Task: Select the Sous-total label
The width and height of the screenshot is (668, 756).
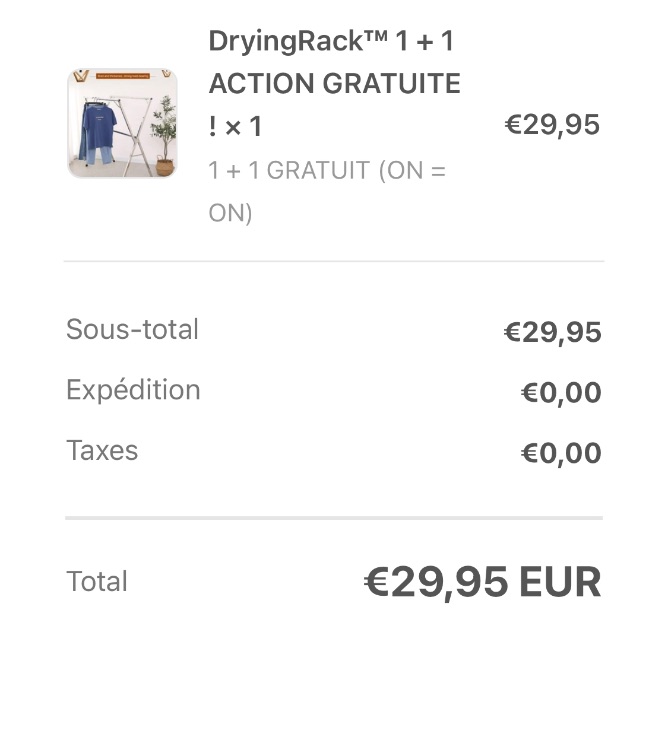Action: point(132,329)
